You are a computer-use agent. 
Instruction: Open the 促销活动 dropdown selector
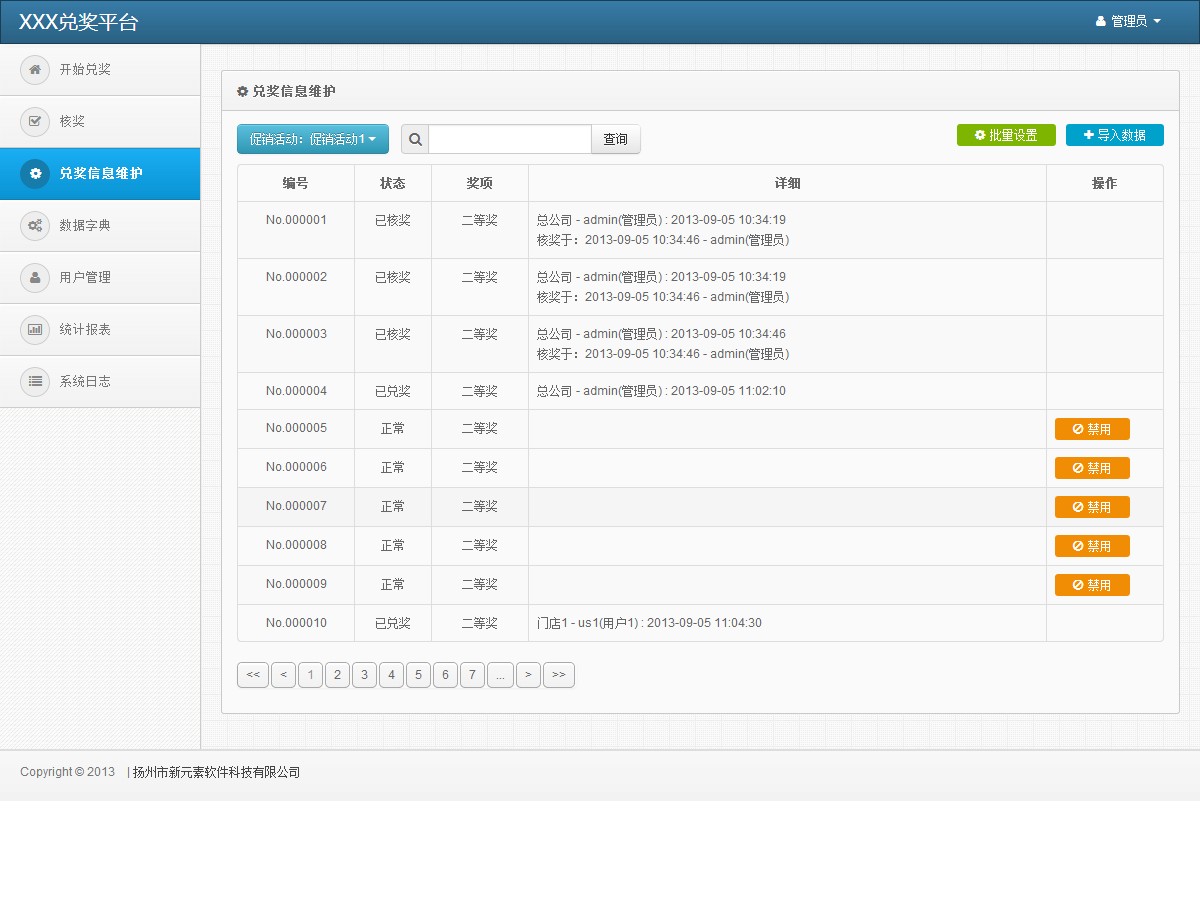coord(312,139)
